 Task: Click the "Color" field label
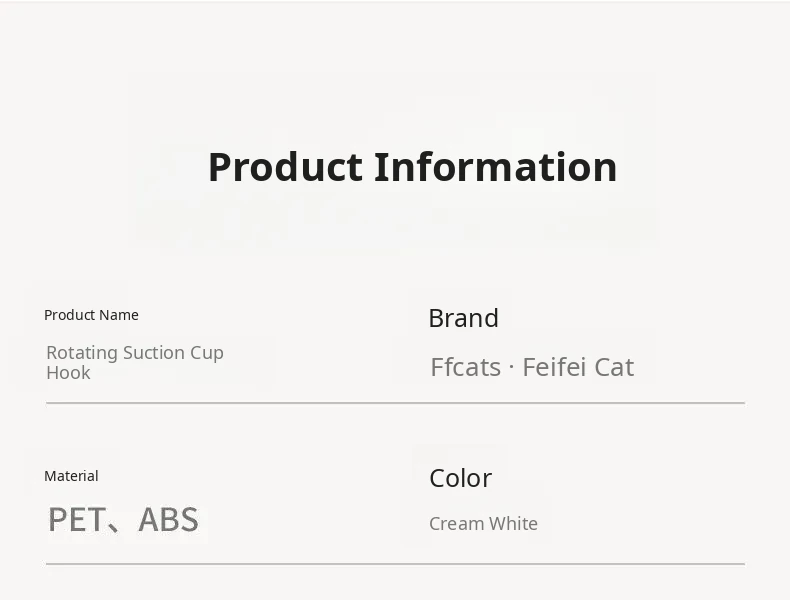460,478
